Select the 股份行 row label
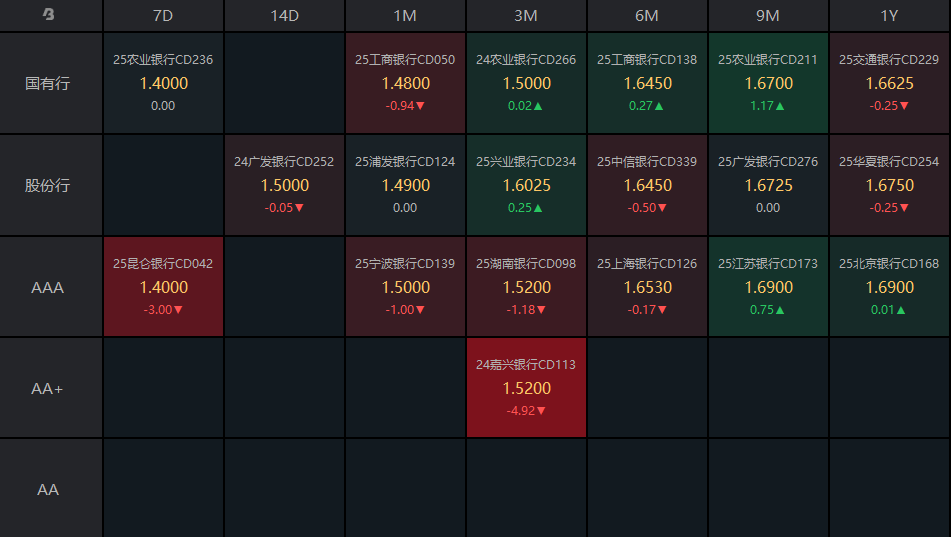This screenshot has height=537, width=951. tap(48, 185)
